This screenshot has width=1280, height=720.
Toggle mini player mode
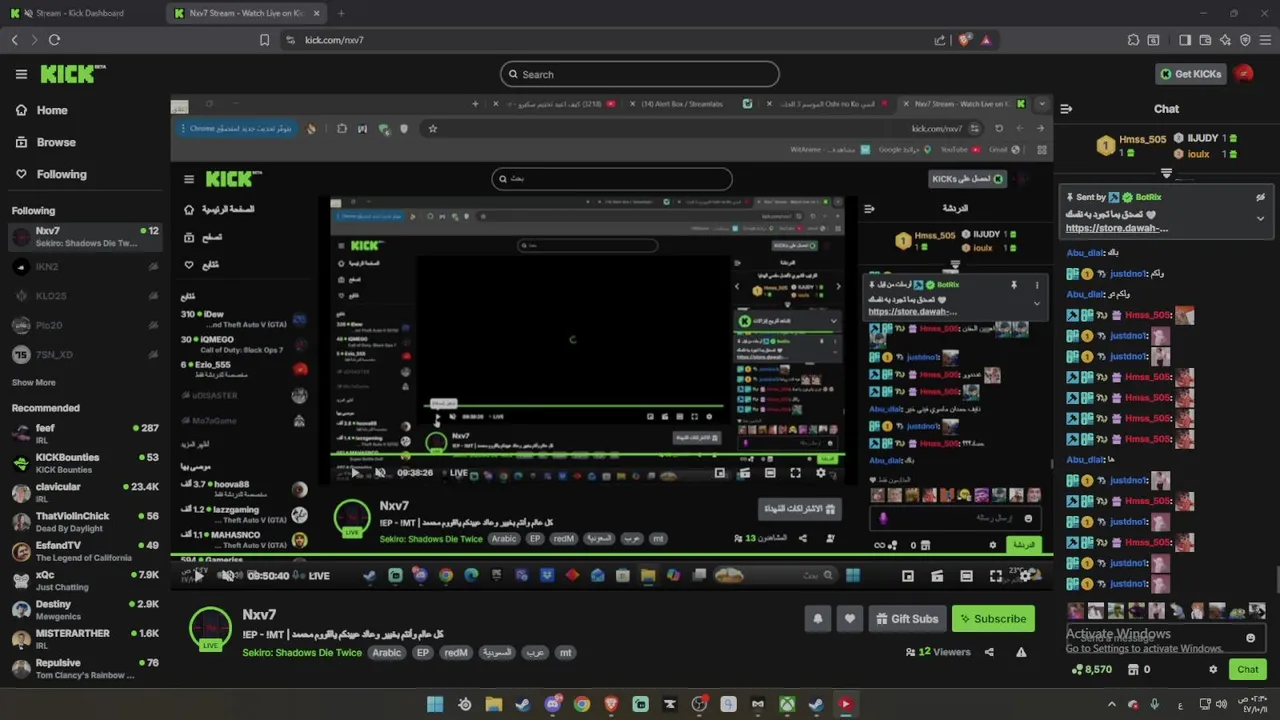[x=908, y=575]
